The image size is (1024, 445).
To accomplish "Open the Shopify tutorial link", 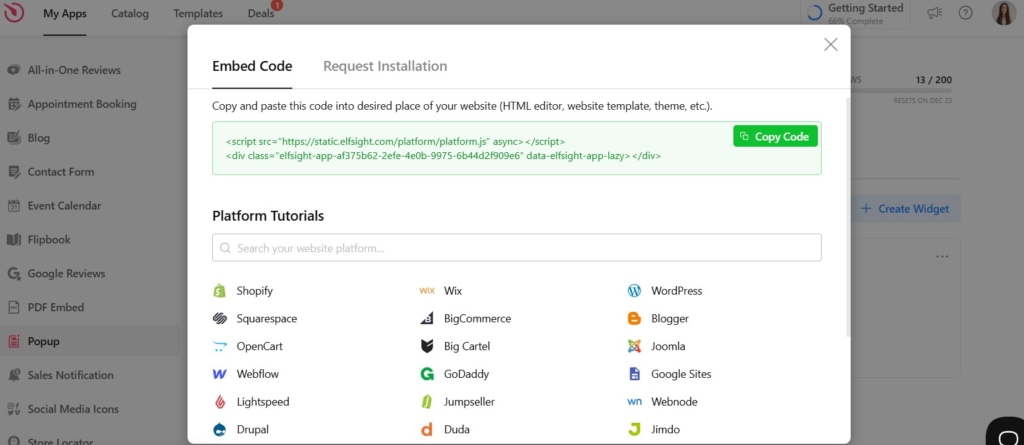I will coord(255,291).
